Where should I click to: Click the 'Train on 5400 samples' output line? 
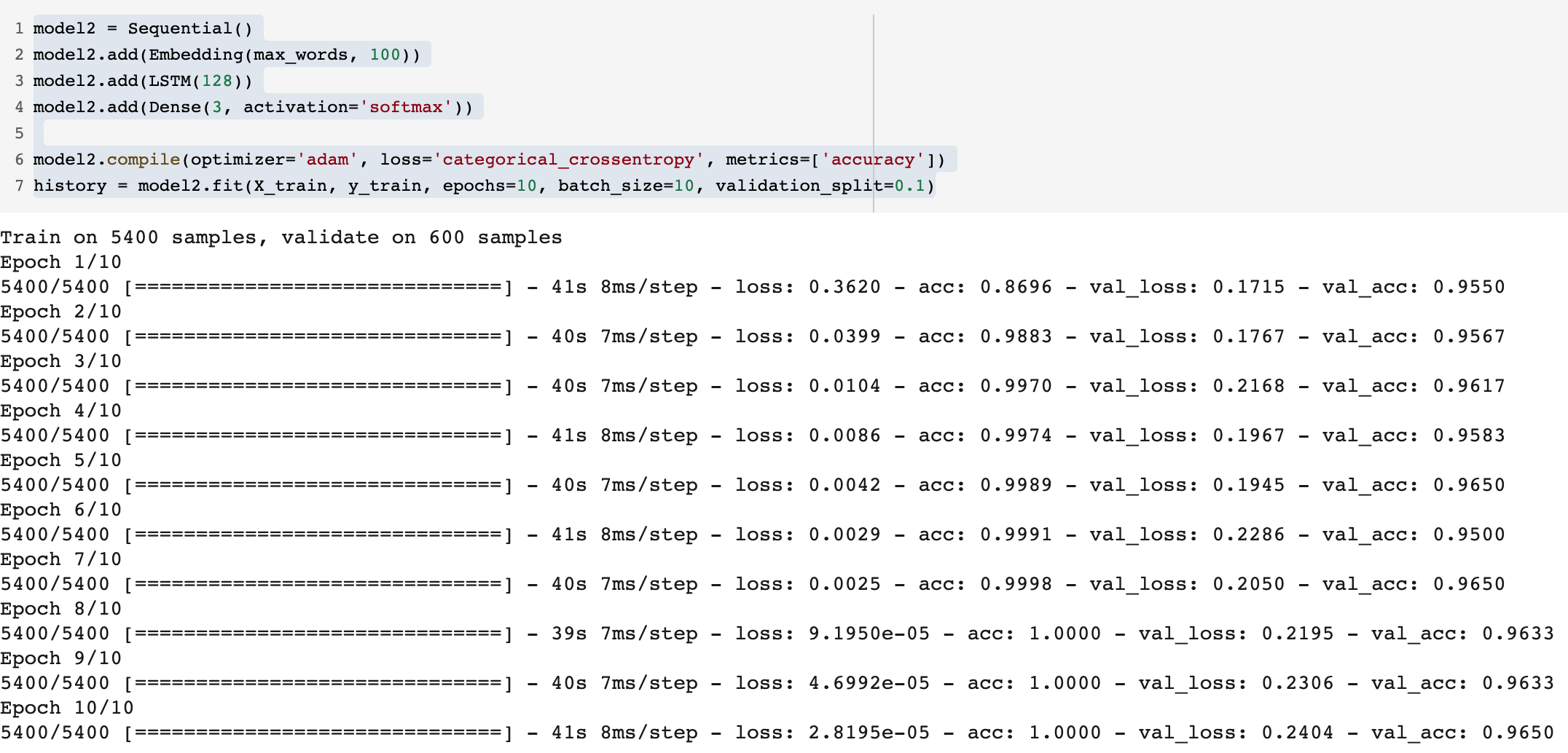click(281, 237)
